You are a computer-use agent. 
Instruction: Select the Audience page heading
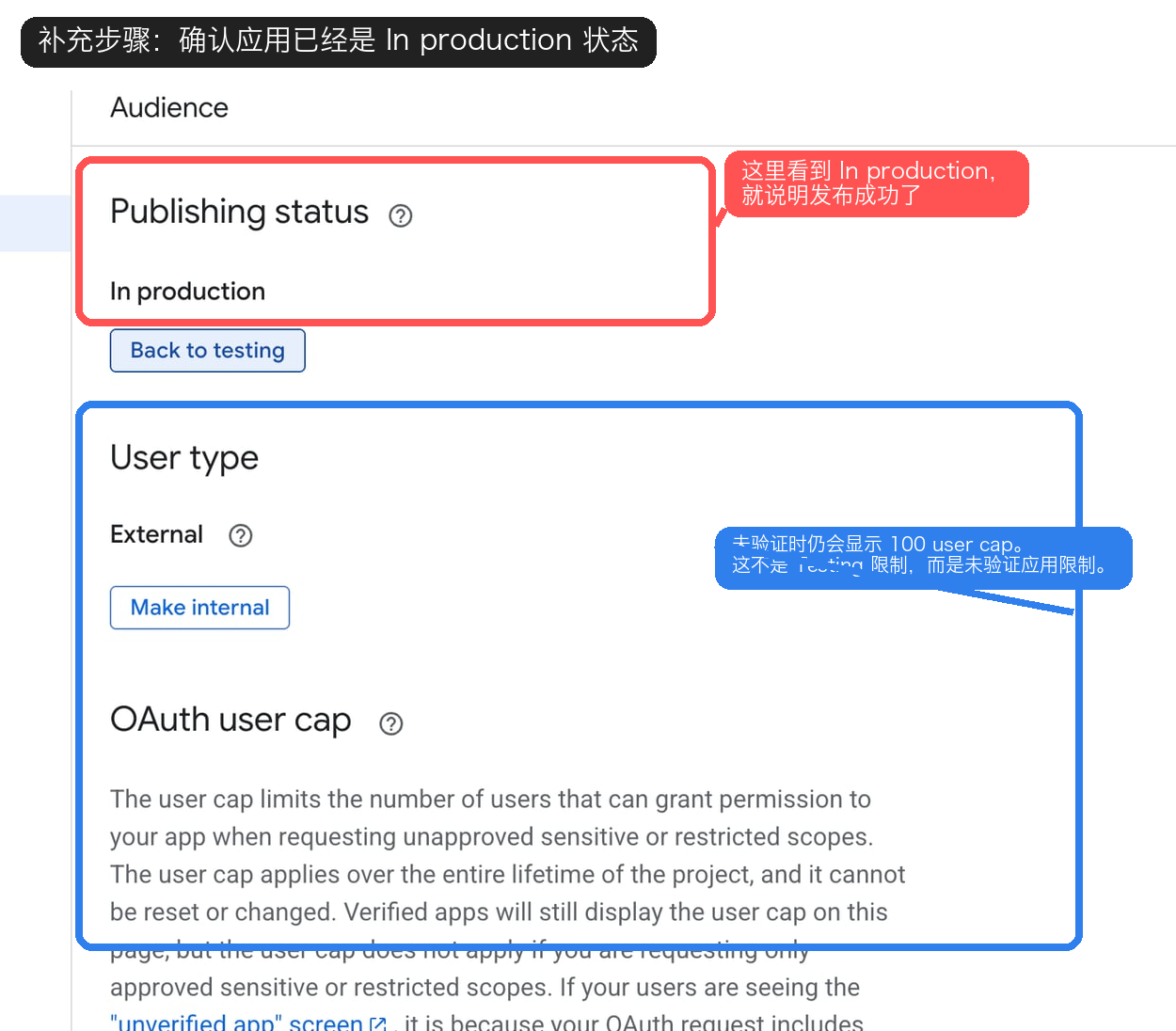tap(169, 108)
